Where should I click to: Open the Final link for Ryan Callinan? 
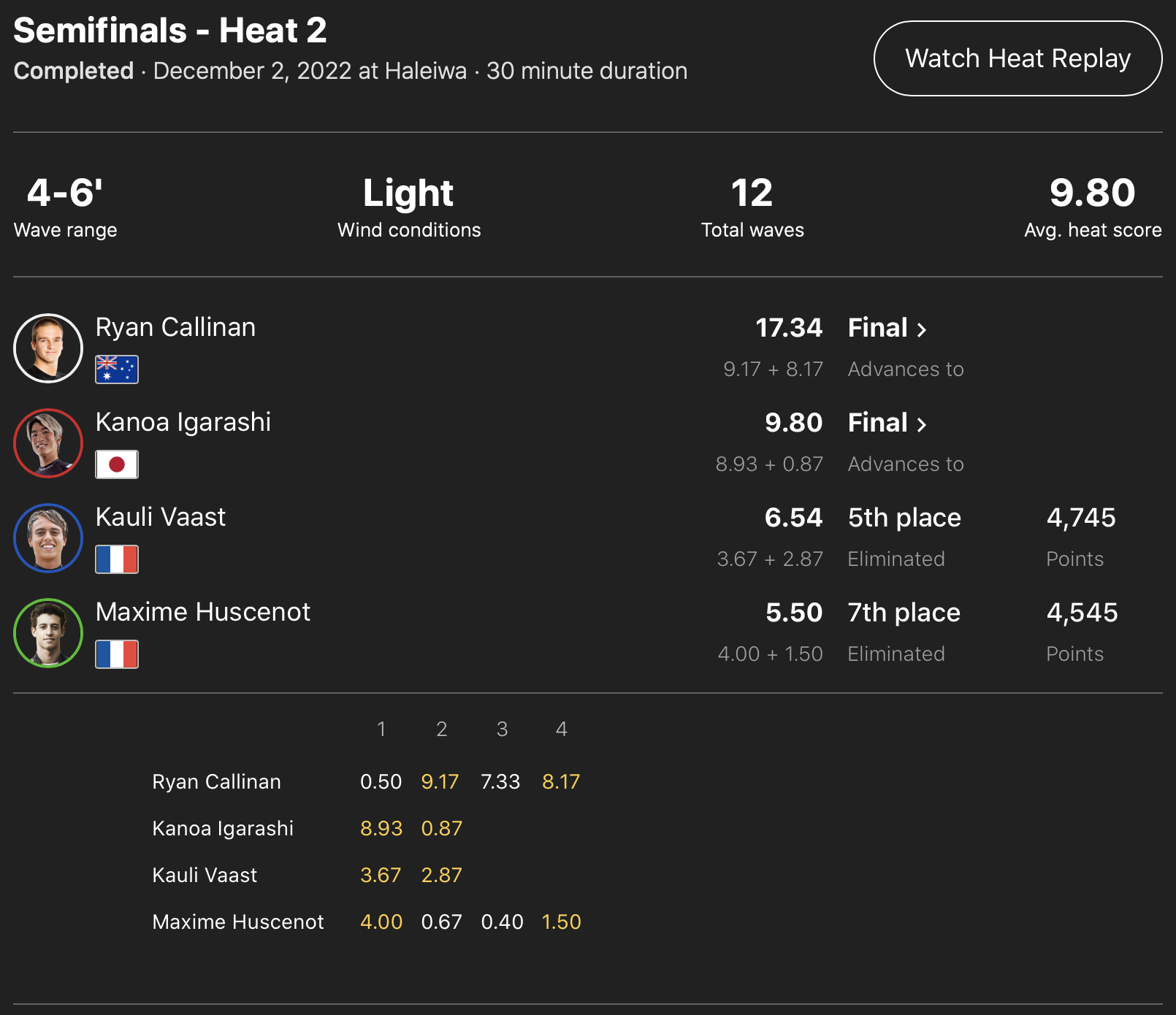pyautogui.click(x=887, y=328)
